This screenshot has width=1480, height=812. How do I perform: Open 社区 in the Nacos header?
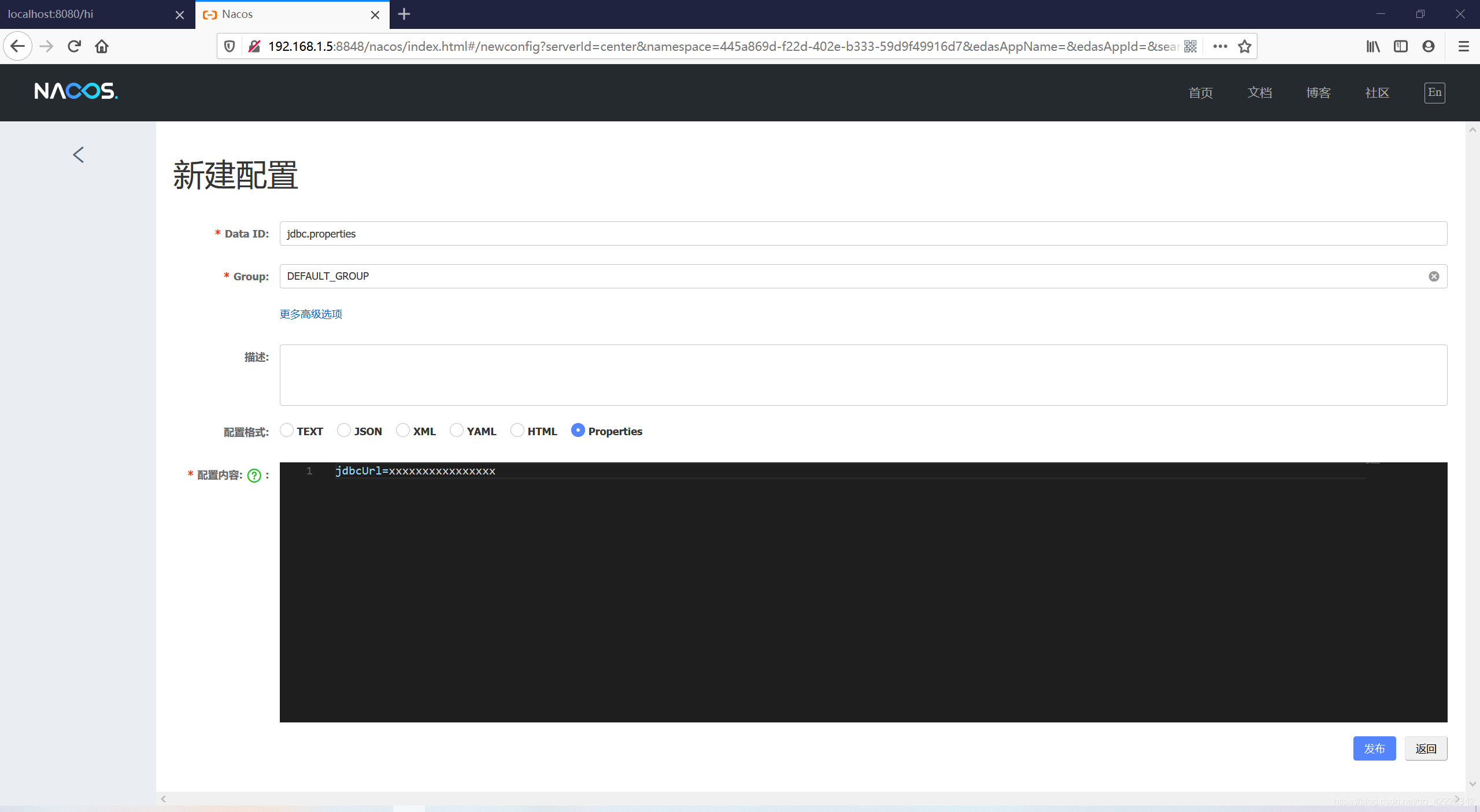pyautogui.click(x=1377, y=92)
